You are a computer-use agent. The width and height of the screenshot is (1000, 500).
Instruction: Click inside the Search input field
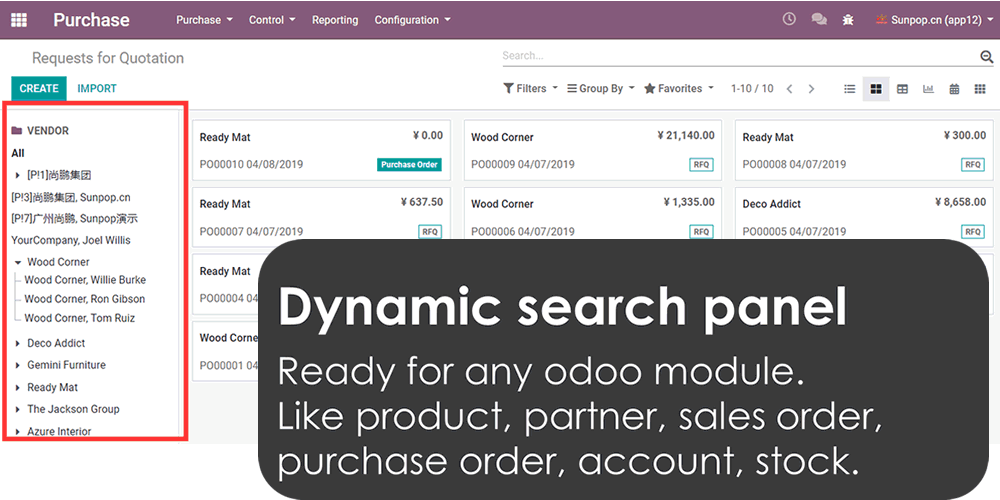pos(735,57)
